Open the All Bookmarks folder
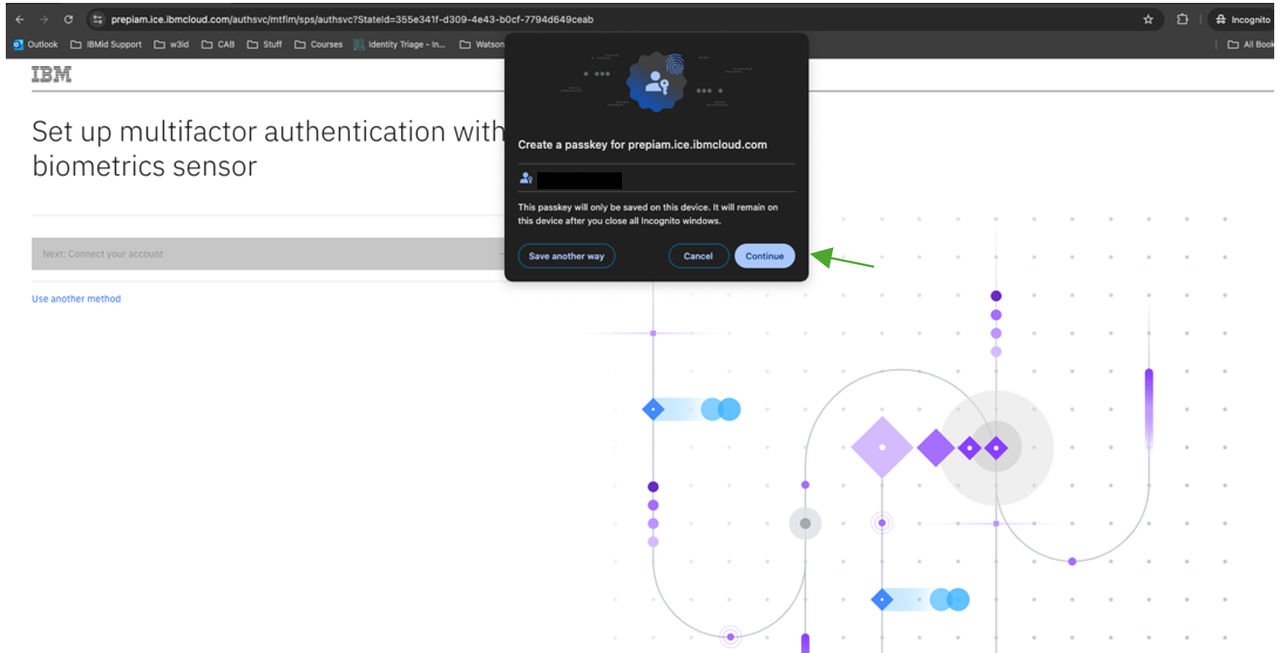Image resolution: width=1280 pixels, height=653 pixels. click(1251, 44)
